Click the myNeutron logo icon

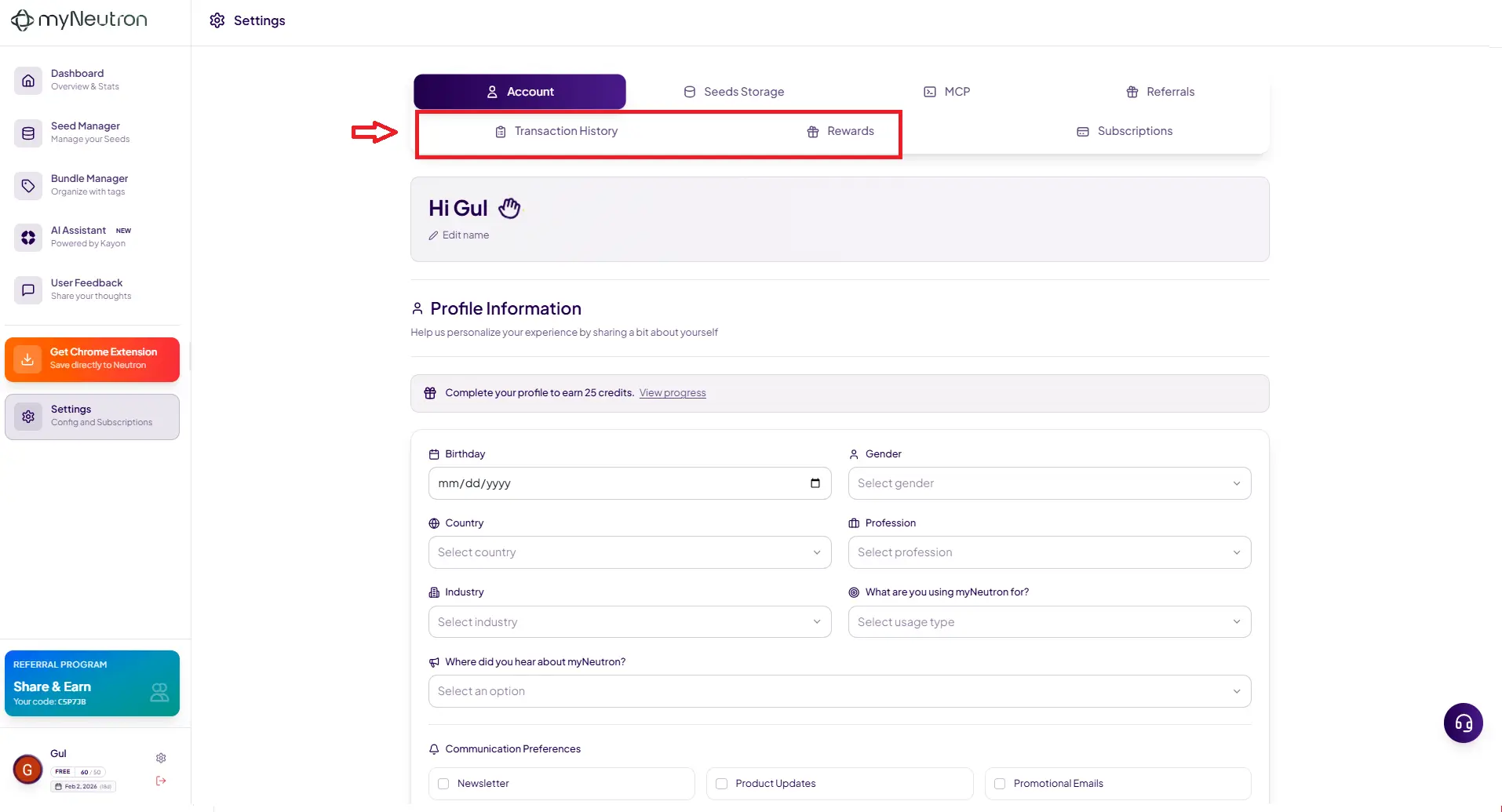(x=22, y=20)
